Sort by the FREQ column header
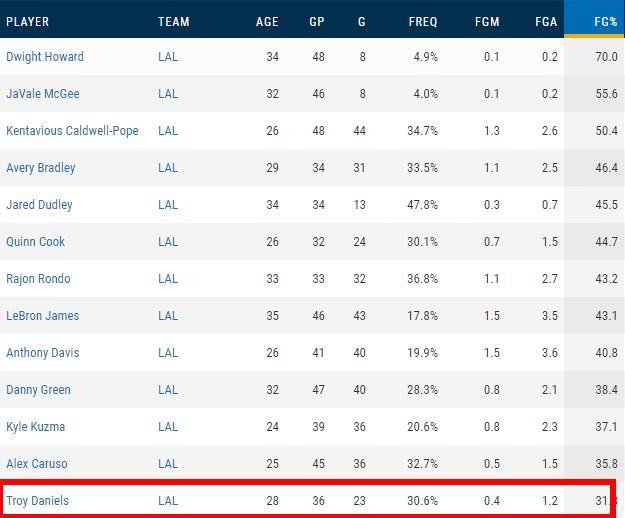 (423, 22)
